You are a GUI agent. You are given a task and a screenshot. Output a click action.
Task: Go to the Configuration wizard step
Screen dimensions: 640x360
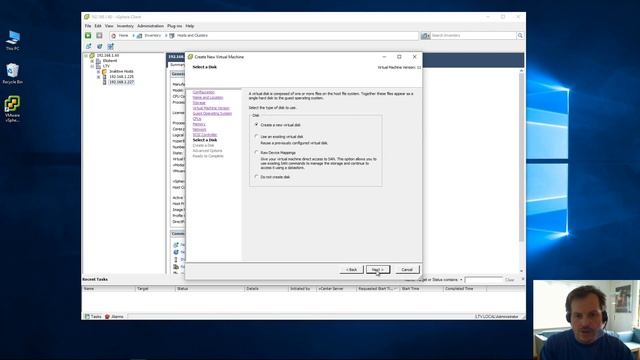pos(203,92)
